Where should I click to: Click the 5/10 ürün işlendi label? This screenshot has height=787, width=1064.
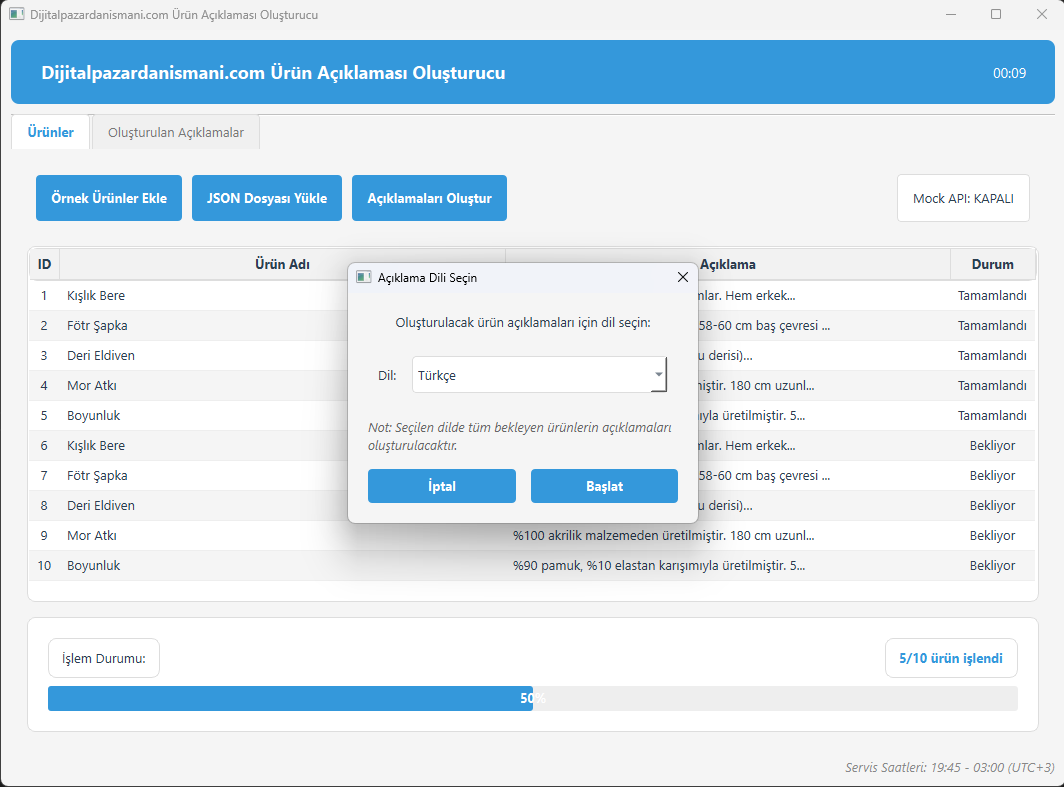(951, 658)
